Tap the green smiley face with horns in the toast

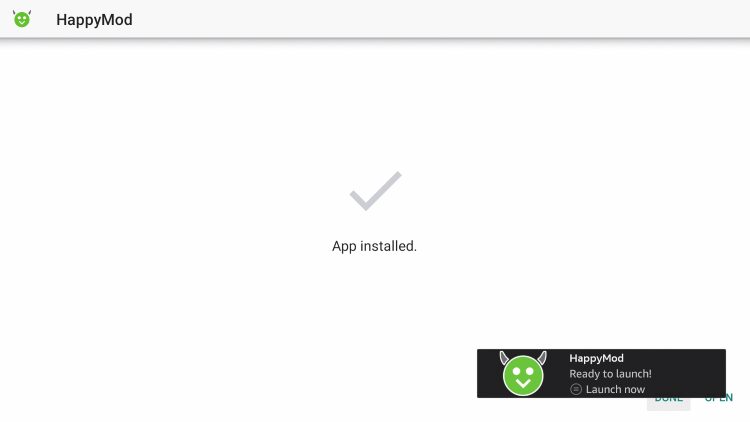click(x=523, y=373)
